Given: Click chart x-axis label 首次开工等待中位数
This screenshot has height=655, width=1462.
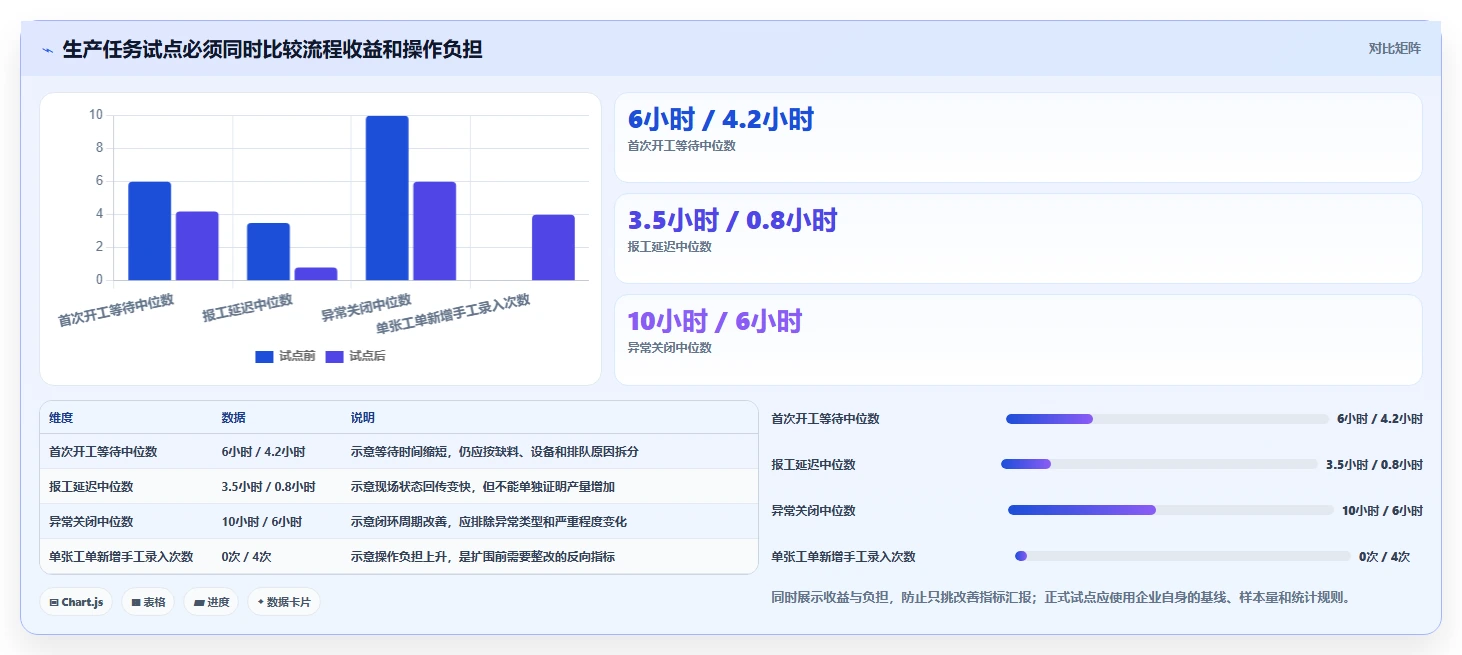Looking at the screenshot, I should pos(116,310).
